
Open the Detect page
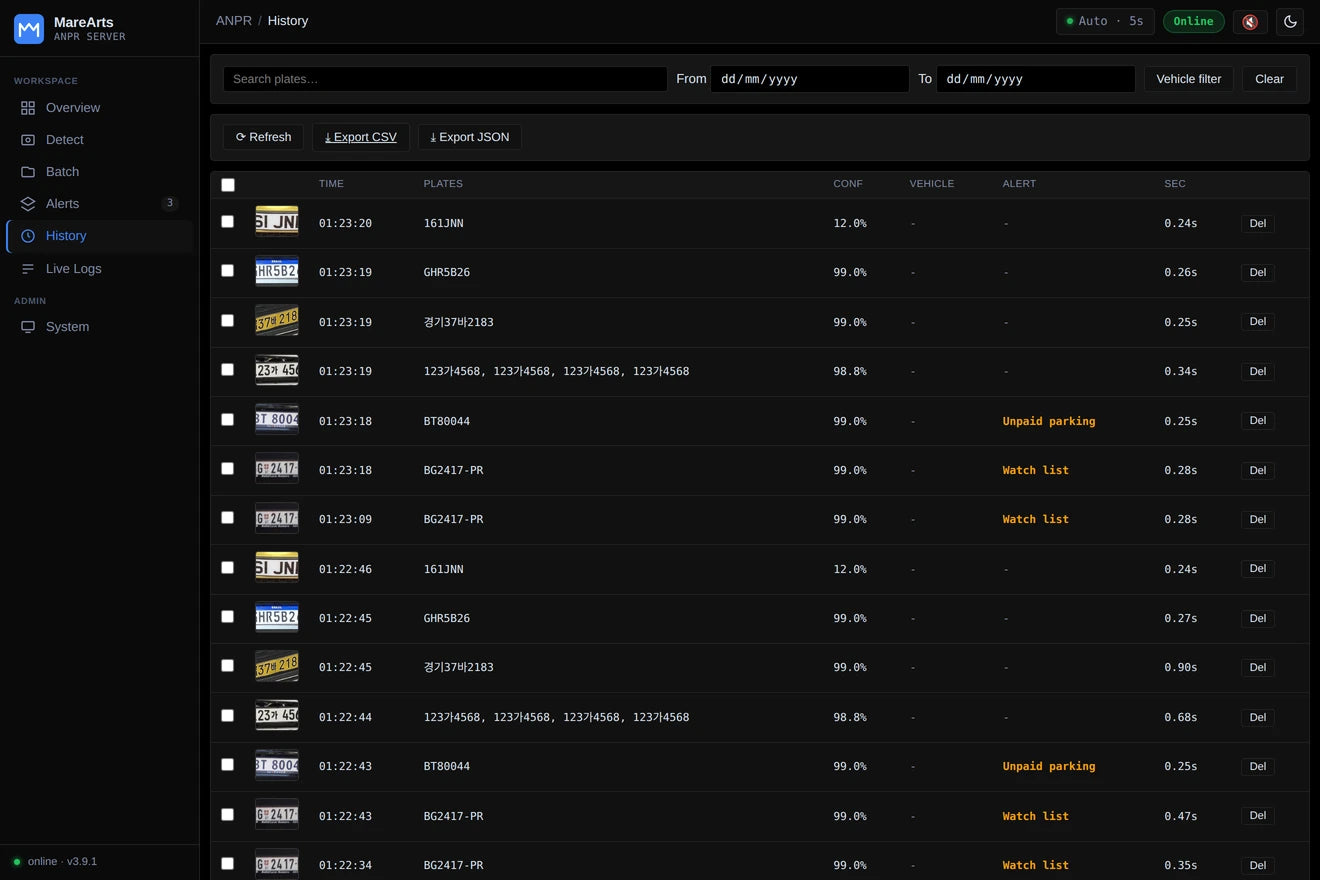coord(100,140)
